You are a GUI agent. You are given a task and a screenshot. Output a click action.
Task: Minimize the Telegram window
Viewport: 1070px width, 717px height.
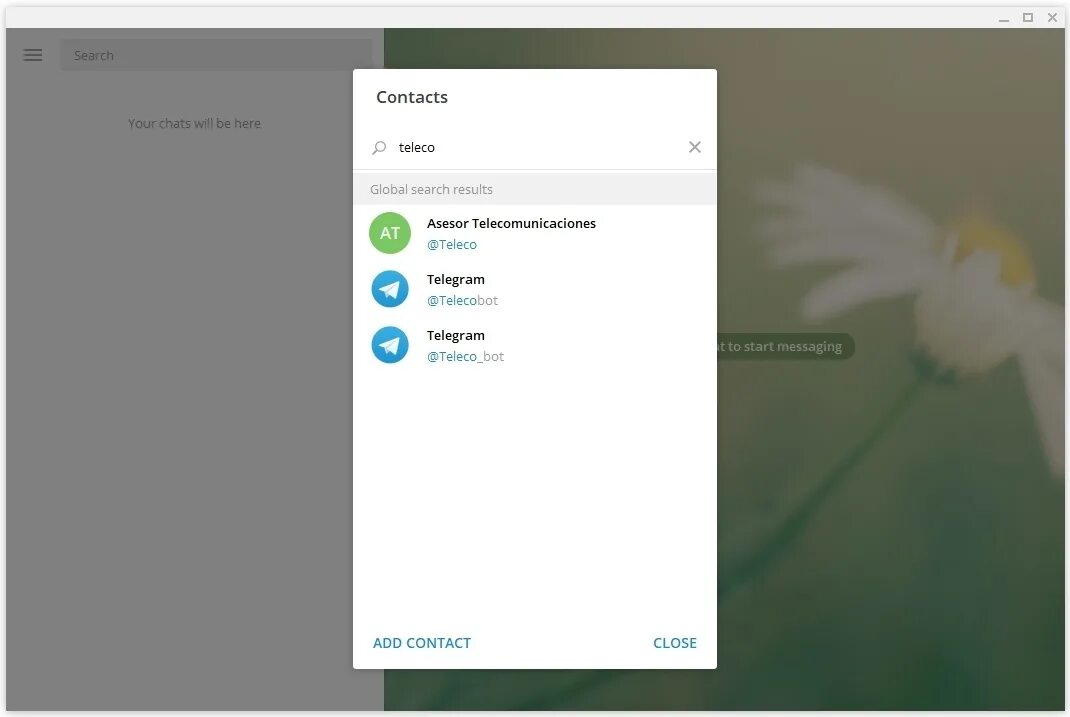coord(1003,18)
